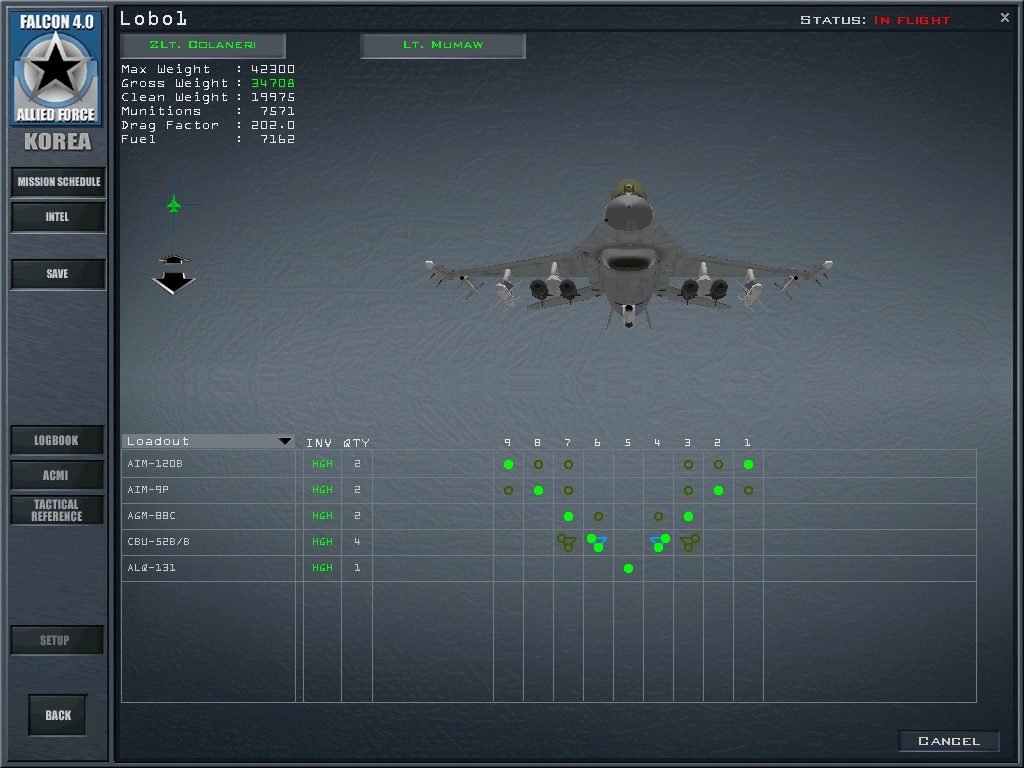The width and height of the screenshot is (1024, 768).
Task: Select the ALQ-131 row name
Action: point(151,568)
